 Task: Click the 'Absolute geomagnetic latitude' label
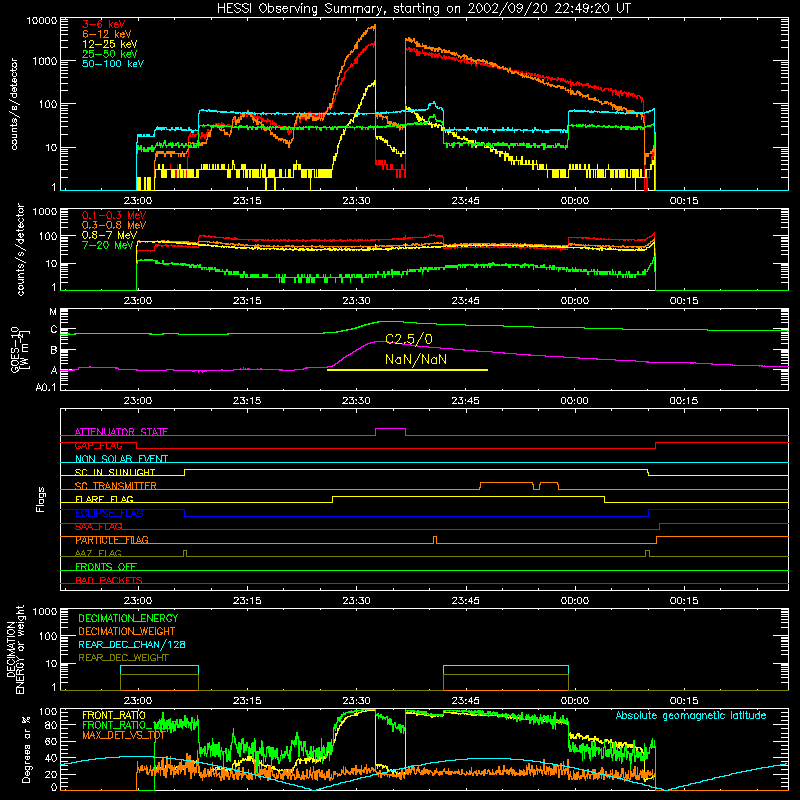click(691, 715)
